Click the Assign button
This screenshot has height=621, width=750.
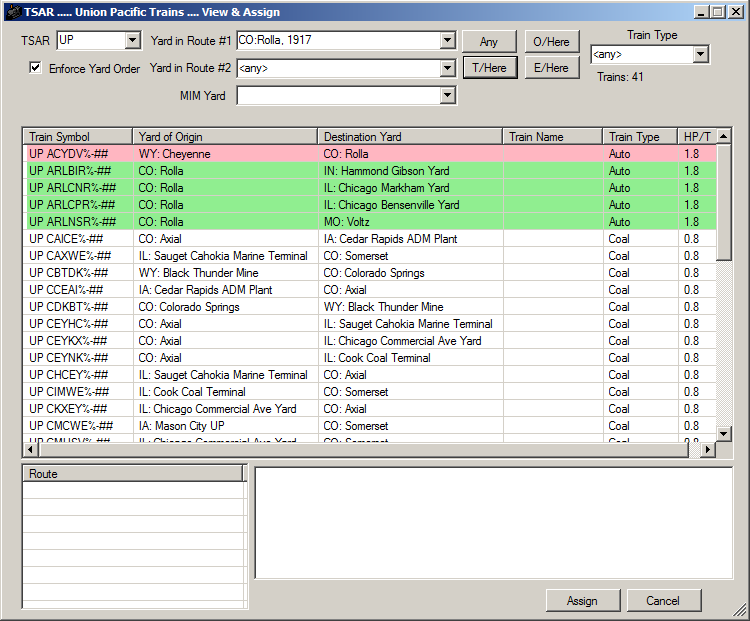click(x=583, y=600)
